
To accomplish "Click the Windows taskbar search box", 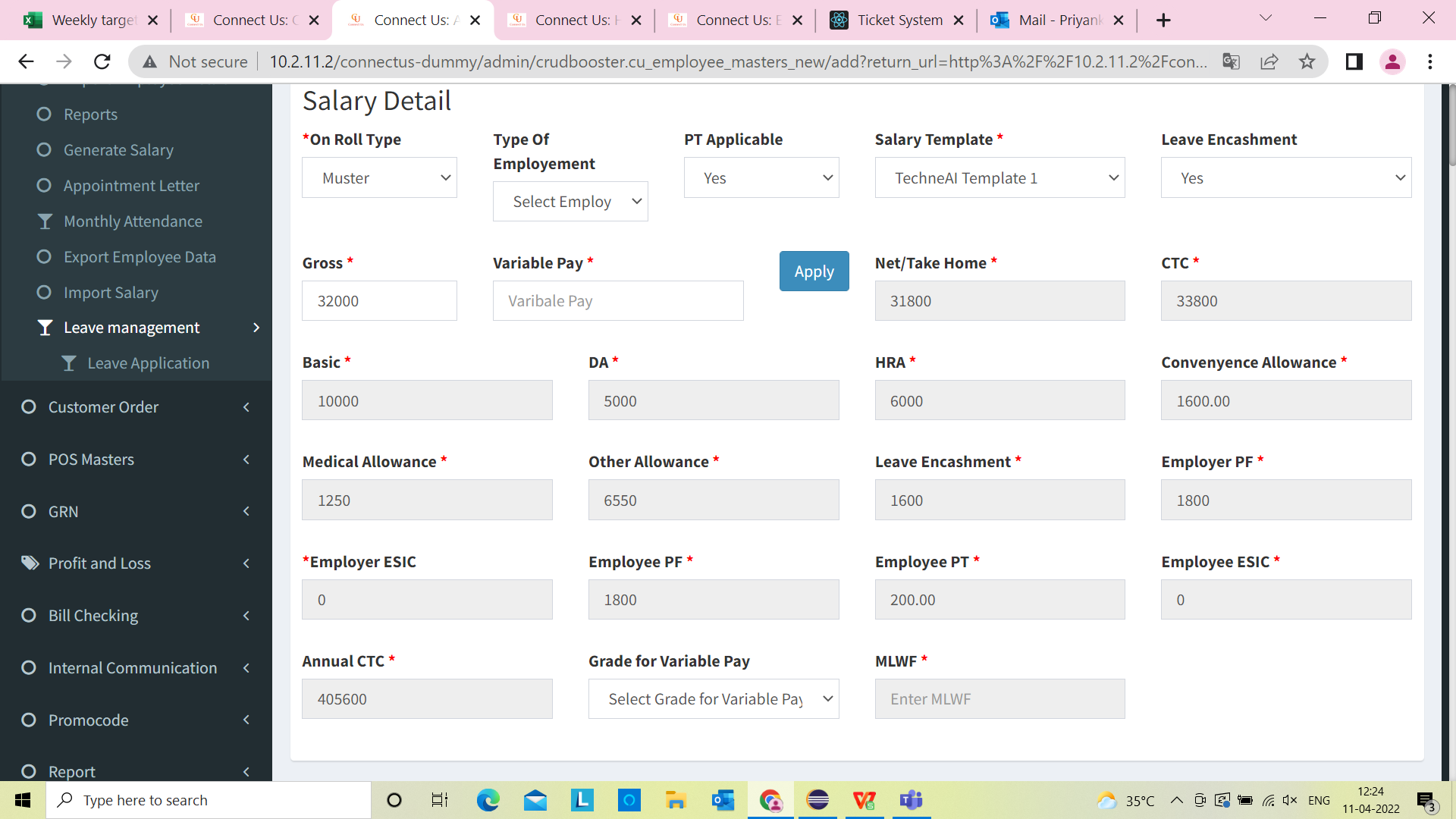I will [209, 800].
